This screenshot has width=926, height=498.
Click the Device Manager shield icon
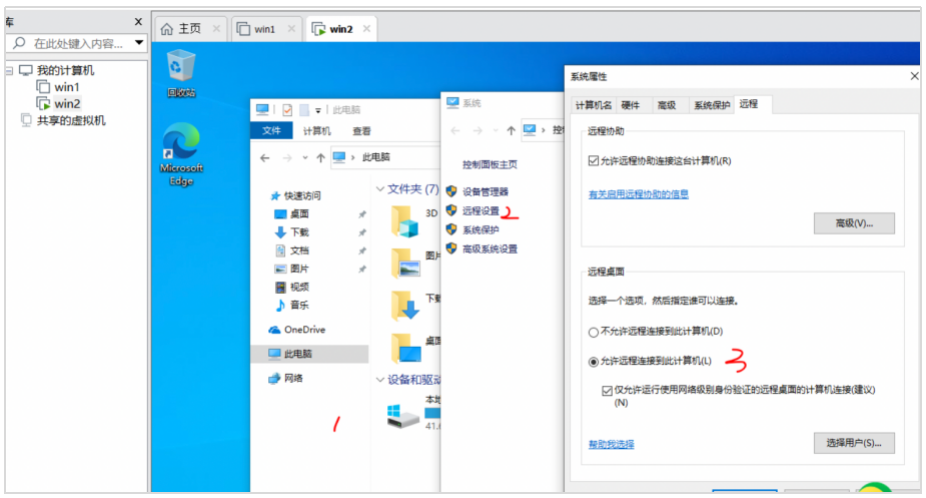452,191
